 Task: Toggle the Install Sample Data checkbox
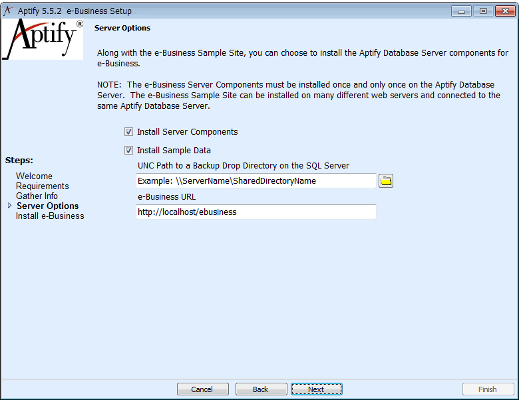[x=128, y=150]
